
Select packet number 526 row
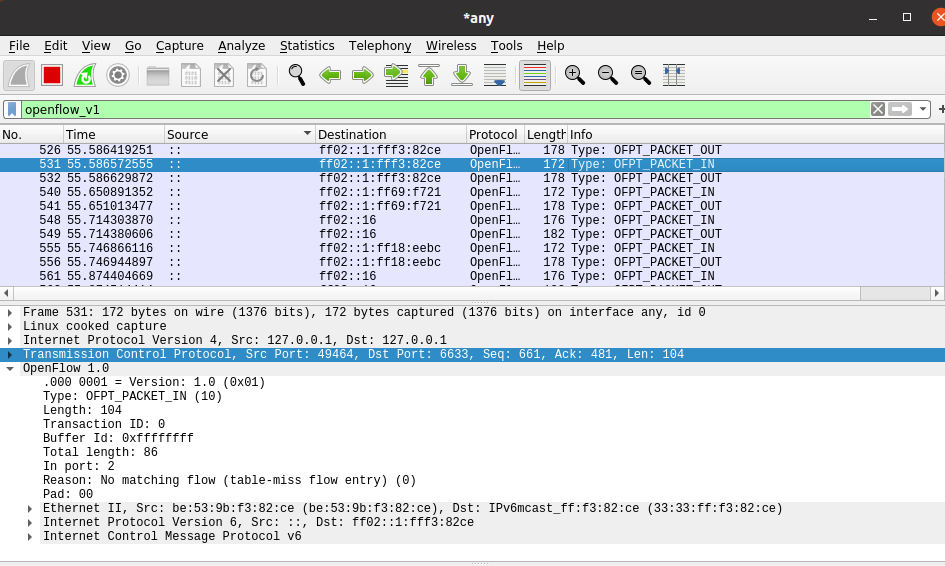pyautogui.click(x=472, y=150)
